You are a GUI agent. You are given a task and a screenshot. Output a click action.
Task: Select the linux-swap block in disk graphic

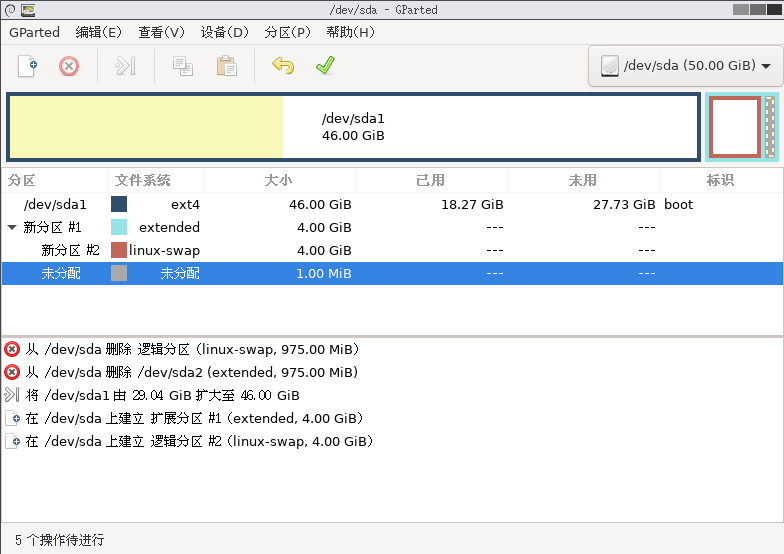734,127
